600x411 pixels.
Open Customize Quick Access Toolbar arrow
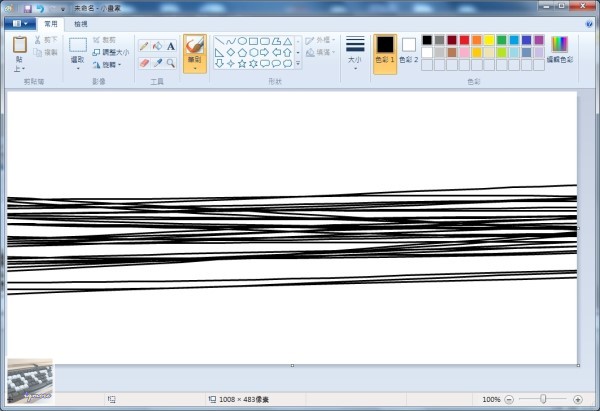[x=63, y=9]
